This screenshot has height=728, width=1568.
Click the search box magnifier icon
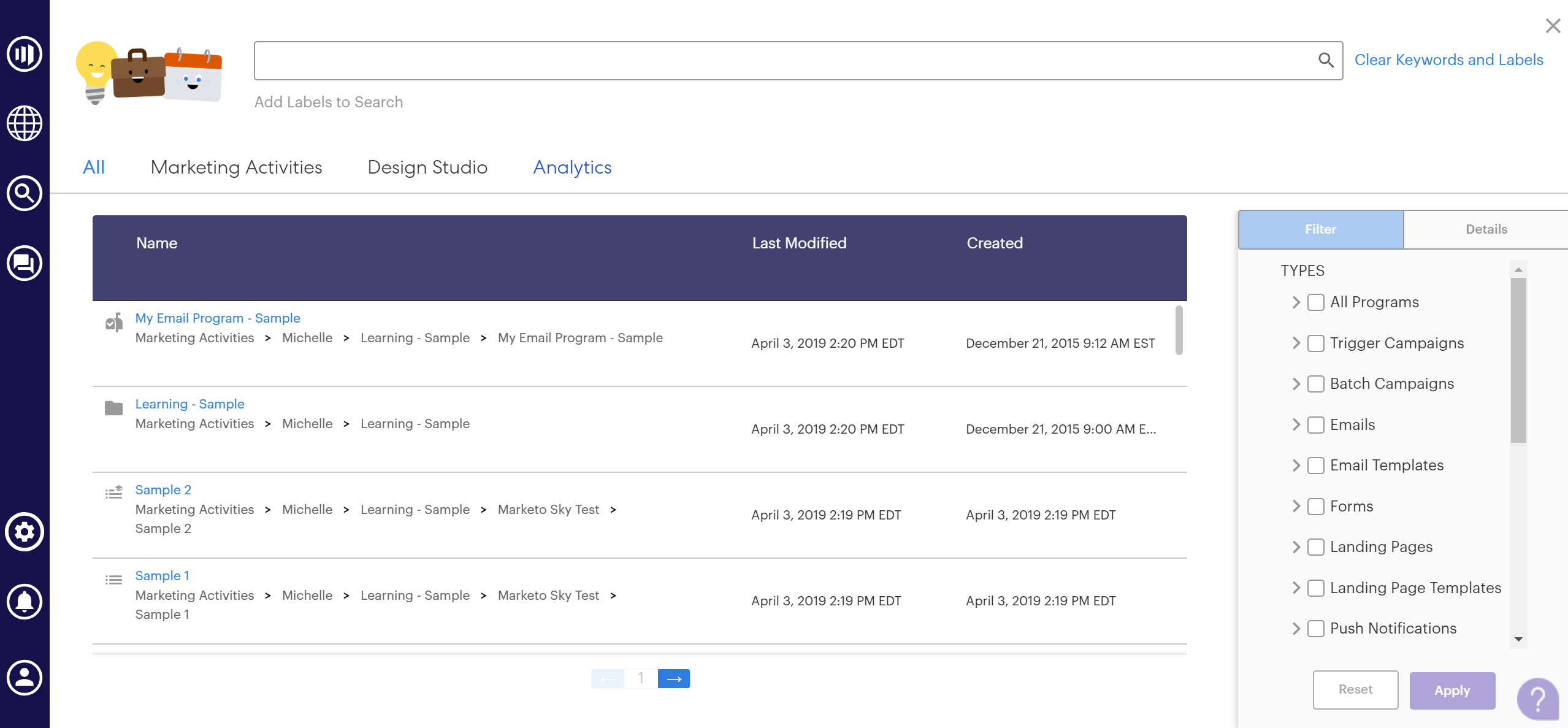tap(1326, 60)
